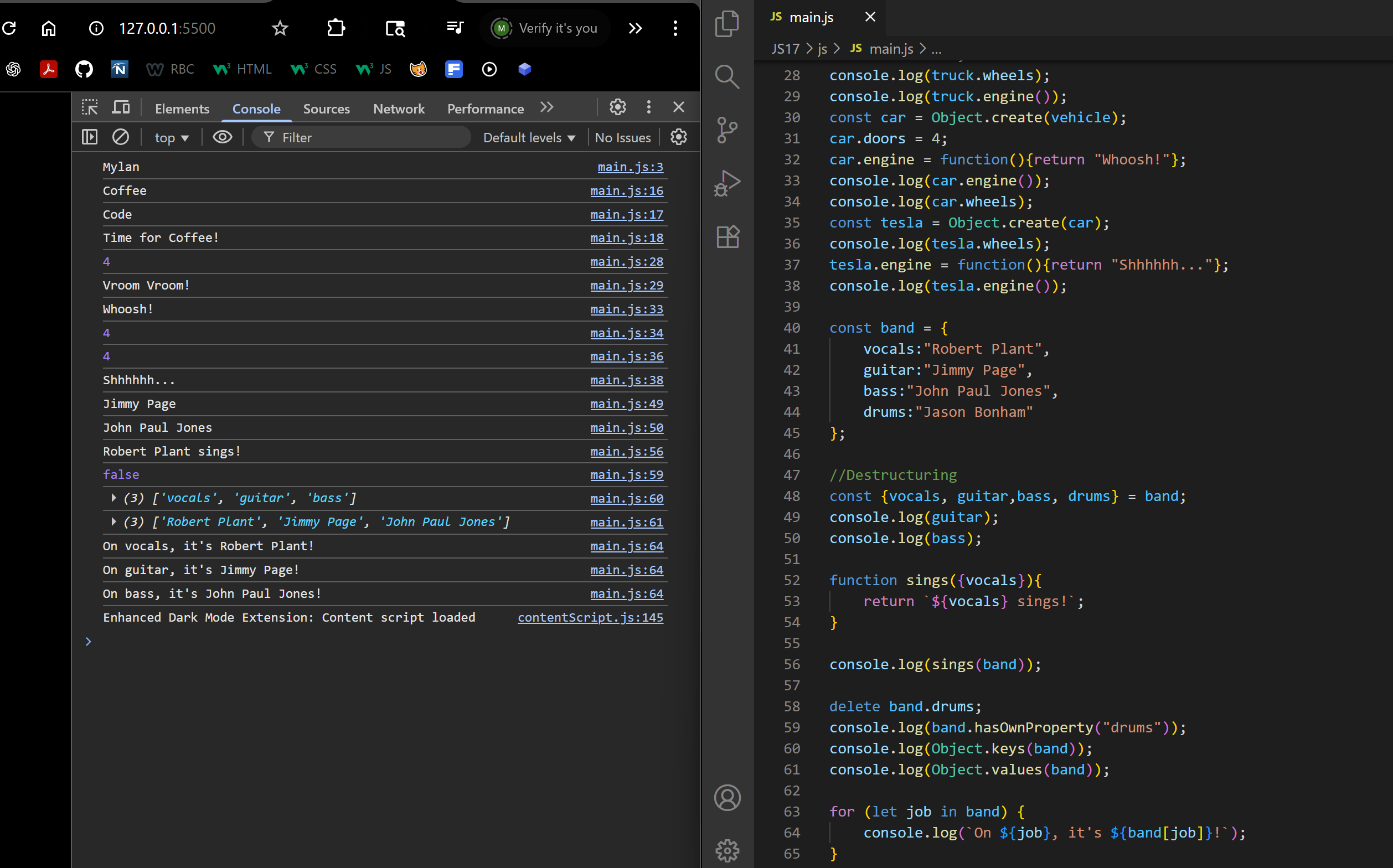
Task: Activate the DevTools inspect element picker
Action: [x=90, y=107]
